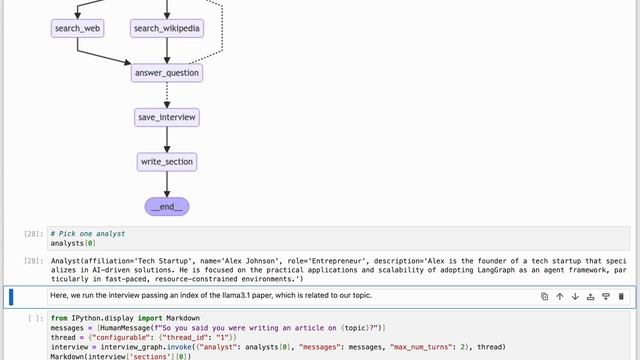Image resolution: width=640 pixels, height=360 pixels.
Task: Insert a cell above the selected cell
Action: (590, 296)
